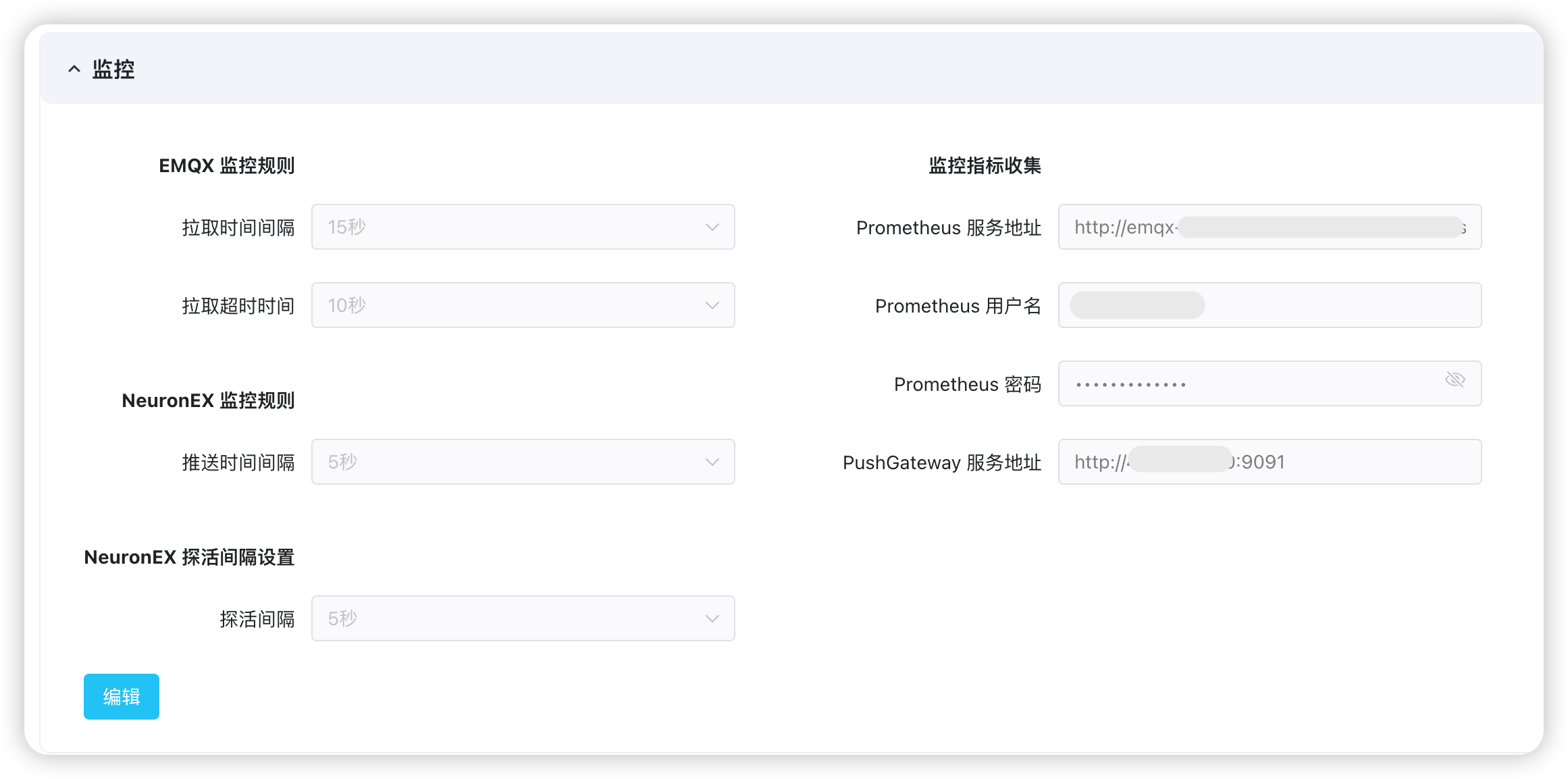Open the 拉取时间间隔 15秒 dropdown

coord(522,227)
